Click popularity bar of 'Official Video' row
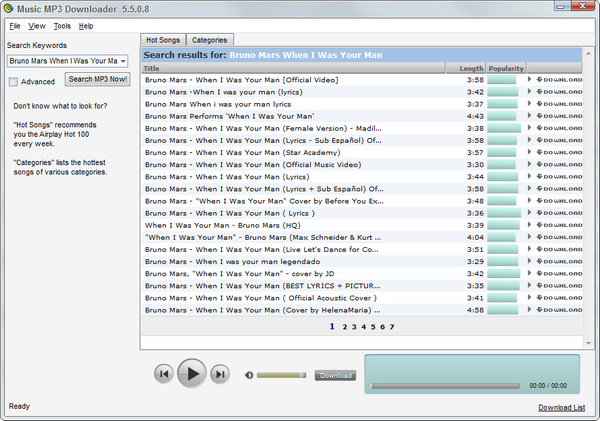The image size is (600, 421). coord(502,80)
